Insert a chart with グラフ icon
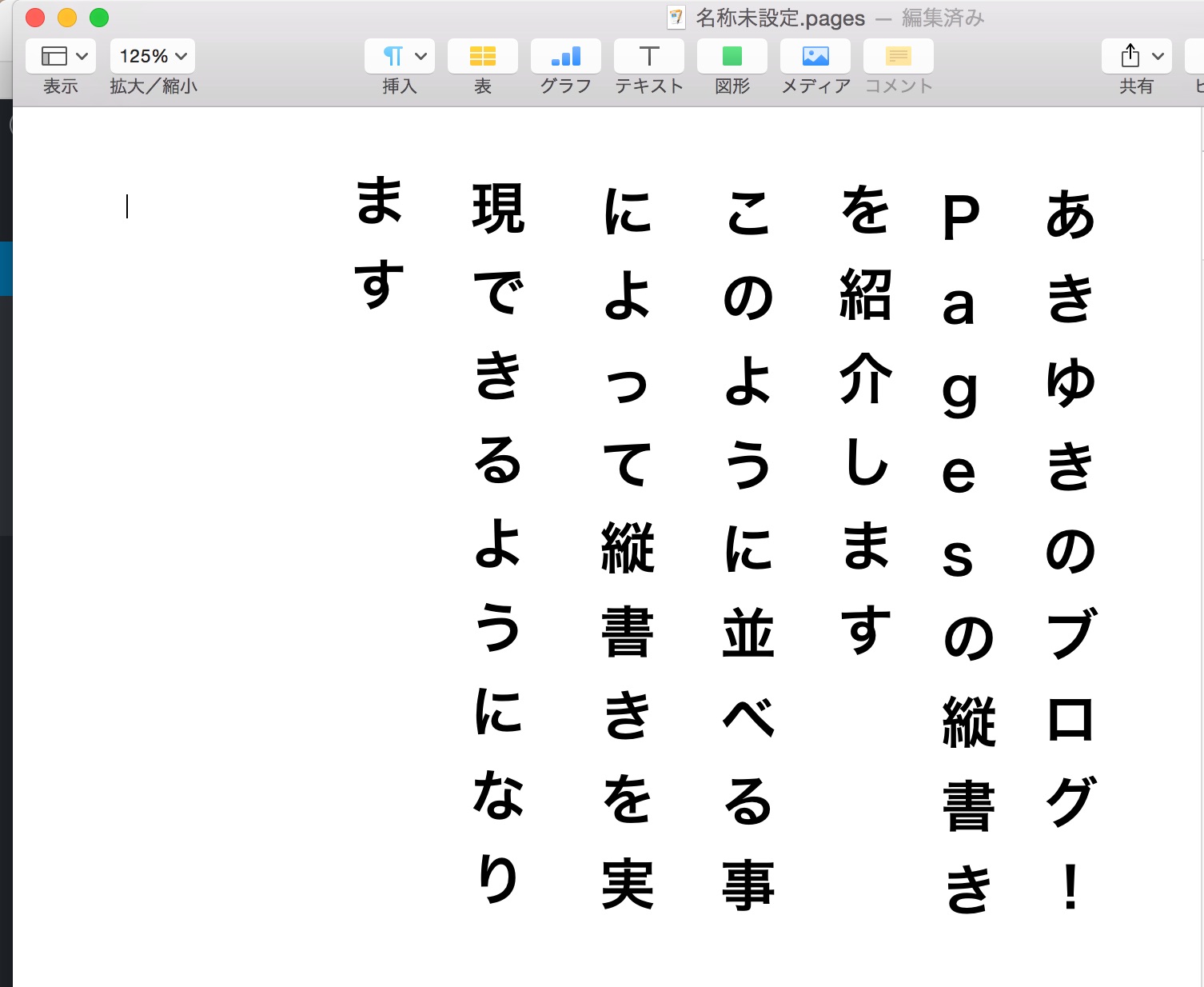The height and width of the screenshot is (987, 1204). tap(566, 56)
